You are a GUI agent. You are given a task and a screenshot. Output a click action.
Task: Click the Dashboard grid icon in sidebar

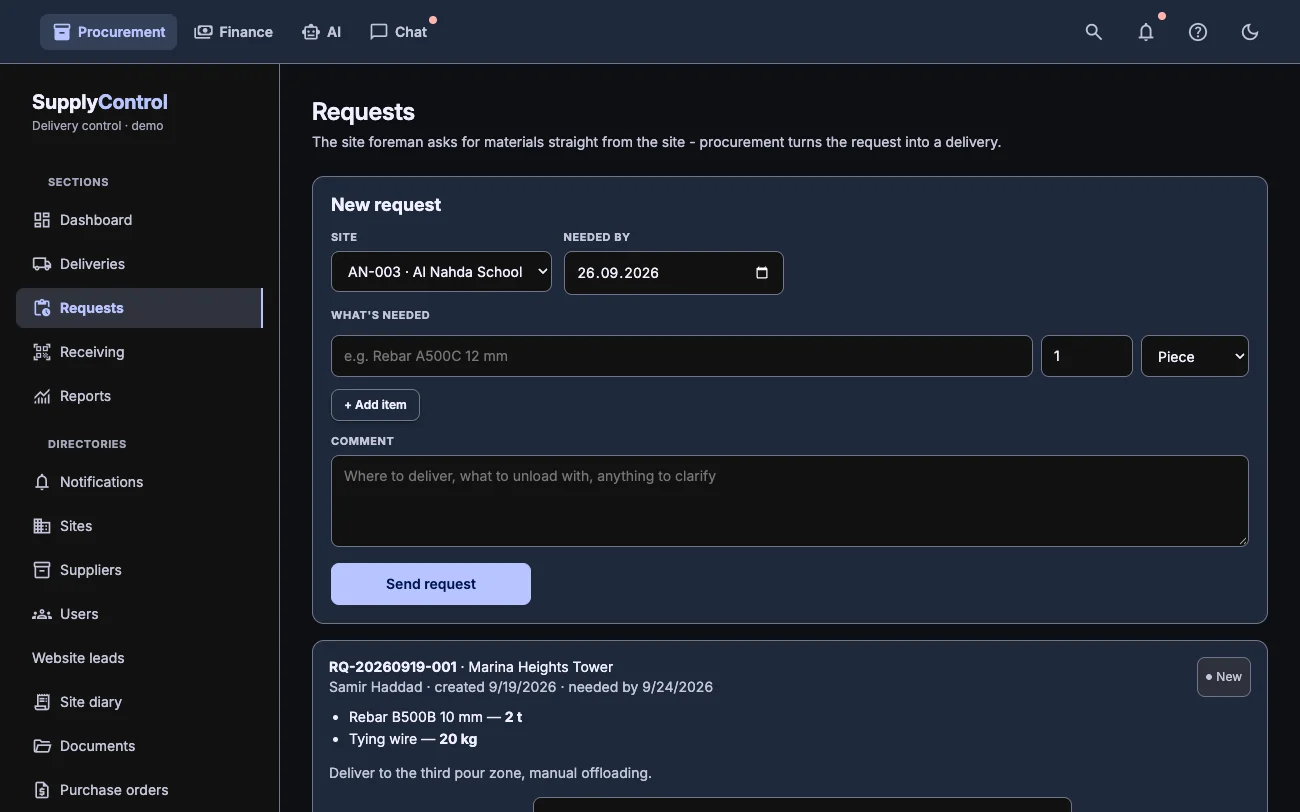[42, 220]
